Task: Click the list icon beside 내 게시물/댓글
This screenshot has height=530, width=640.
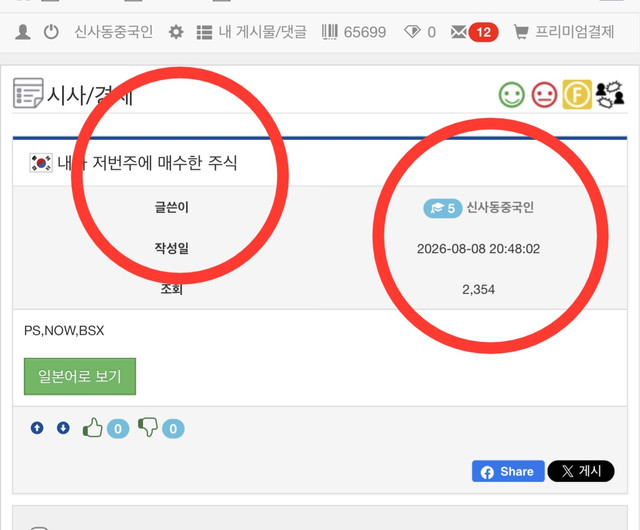Action: [204, 32]
